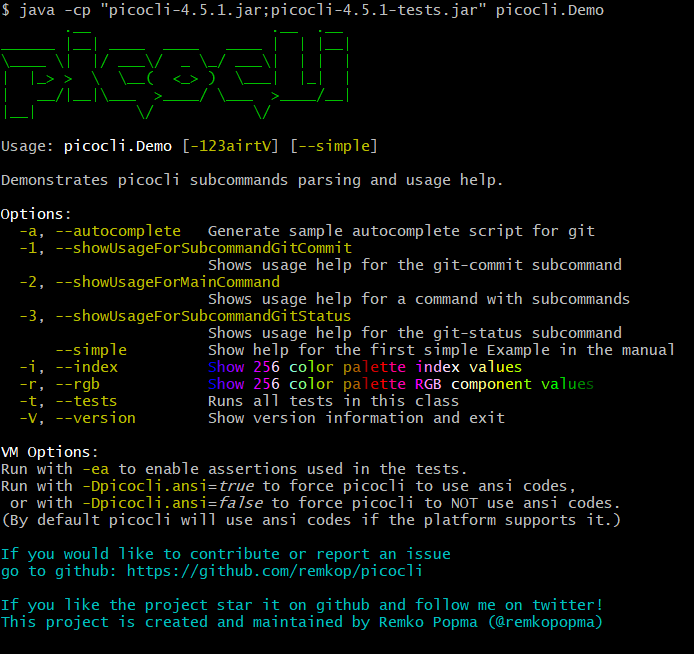Click the --tests option
Screen dimensions: 694x654
pos(86,401)
